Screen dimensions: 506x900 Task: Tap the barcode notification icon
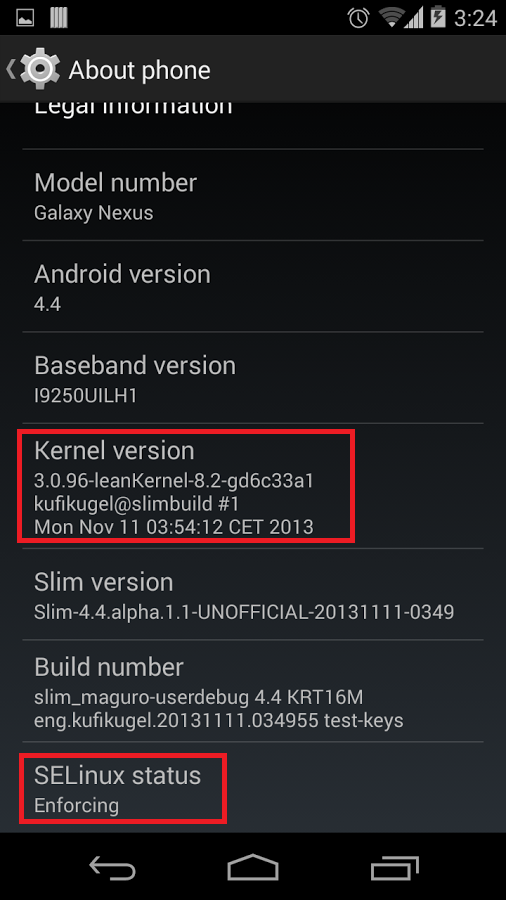click(59, 18)
